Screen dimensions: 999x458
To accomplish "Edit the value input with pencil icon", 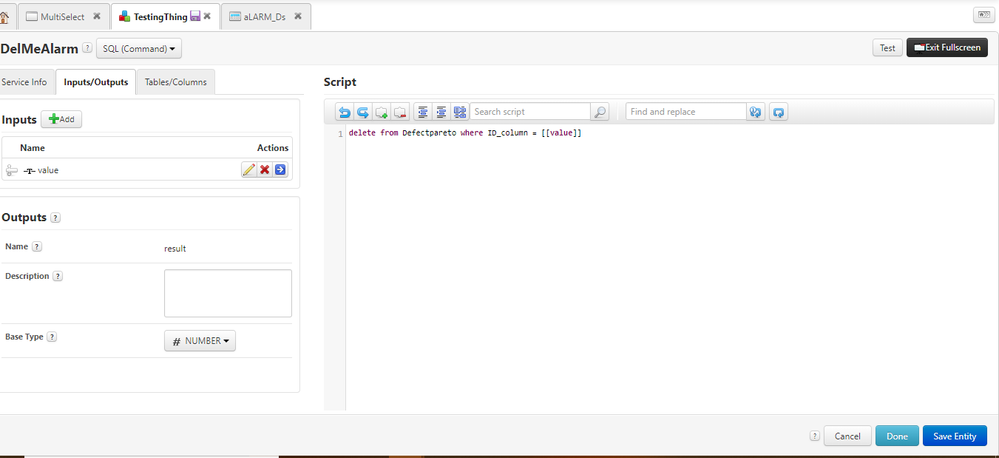I will [248, 170].
